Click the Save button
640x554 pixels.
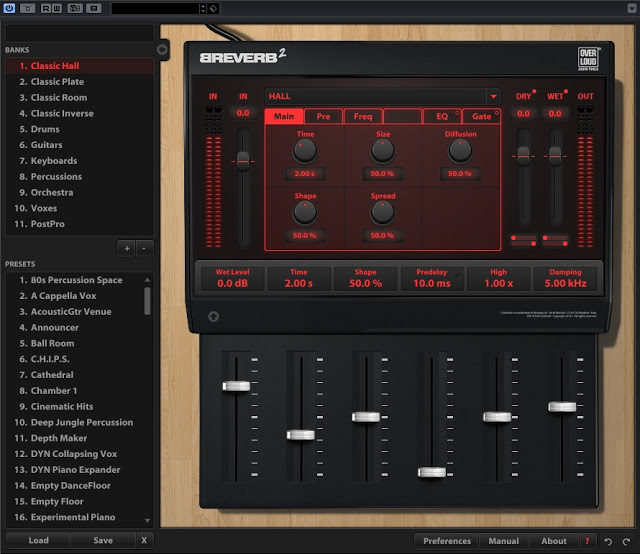pyautogui.click(x=102, y=541)
